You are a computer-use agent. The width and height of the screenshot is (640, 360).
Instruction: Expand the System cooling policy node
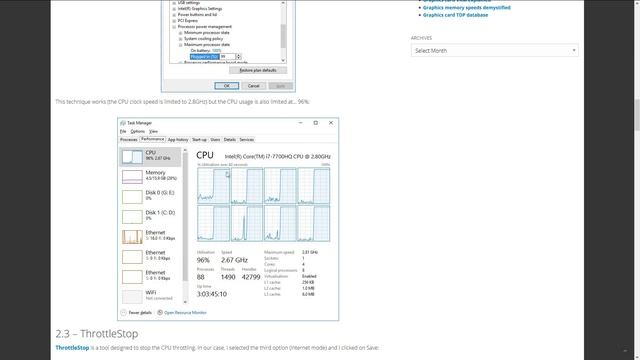point(180,38)
